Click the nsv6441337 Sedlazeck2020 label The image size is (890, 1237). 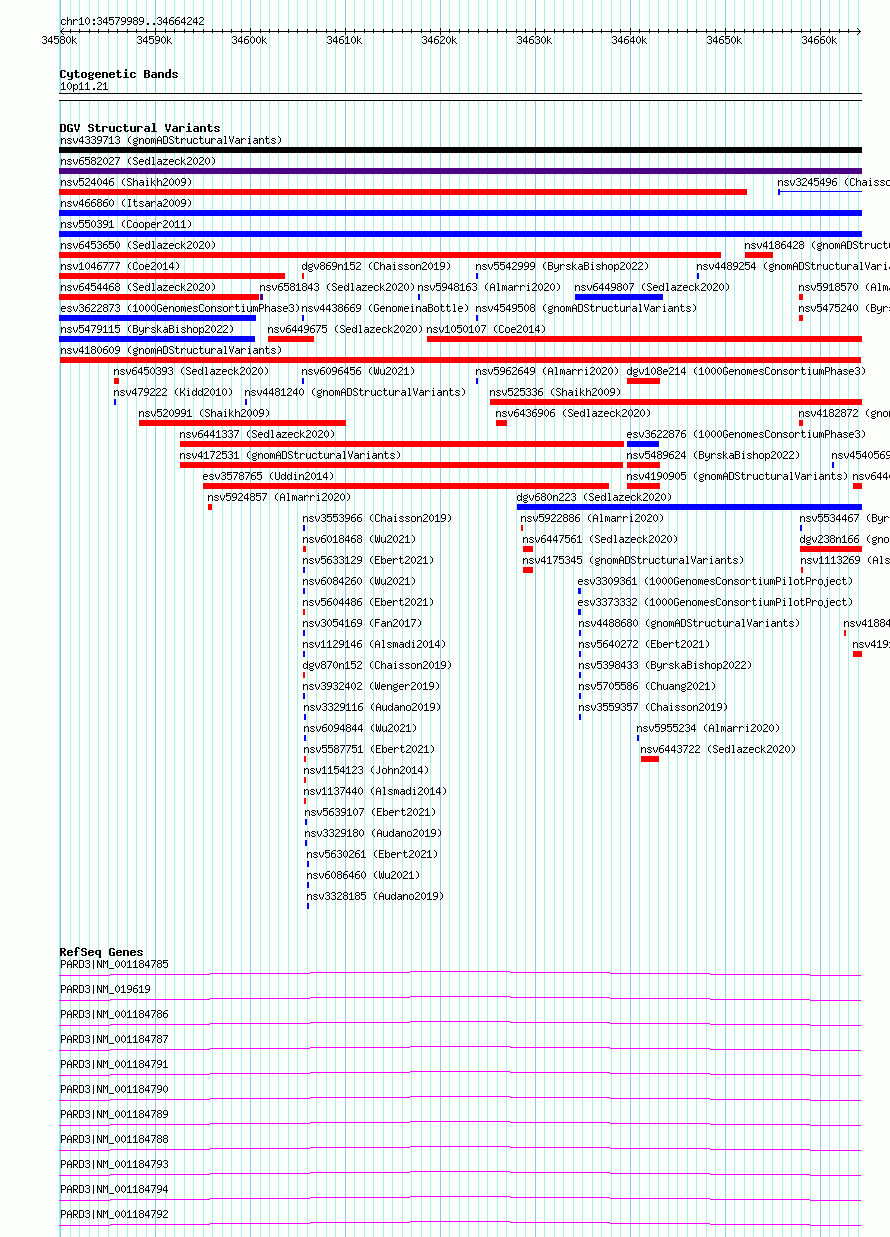point(258,434)
